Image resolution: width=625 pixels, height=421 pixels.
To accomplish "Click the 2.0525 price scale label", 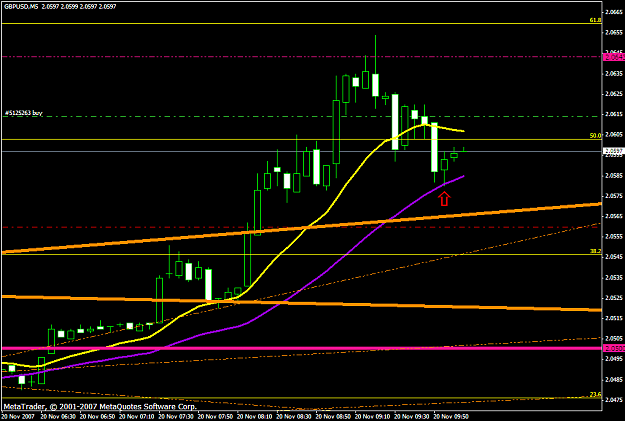I will point(614,297).
